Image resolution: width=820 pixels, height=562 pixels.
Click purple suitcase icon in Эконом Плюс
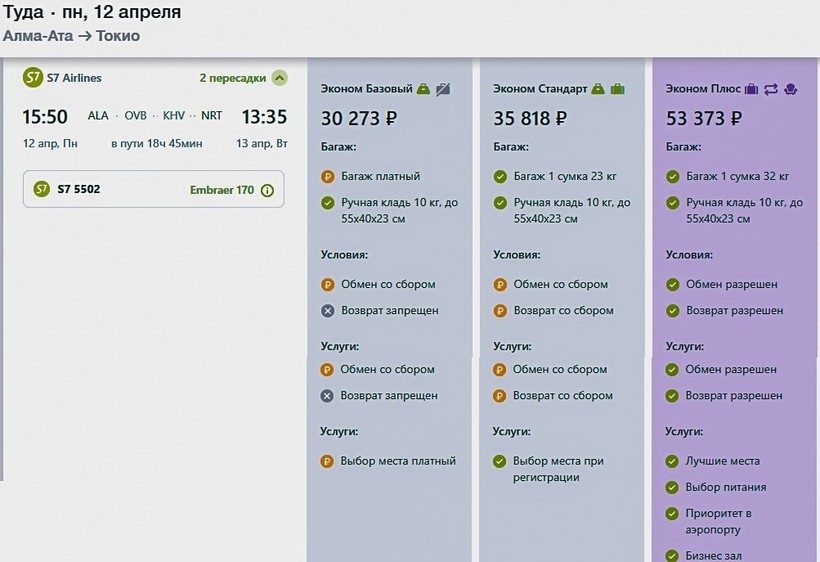coord(752,89)
